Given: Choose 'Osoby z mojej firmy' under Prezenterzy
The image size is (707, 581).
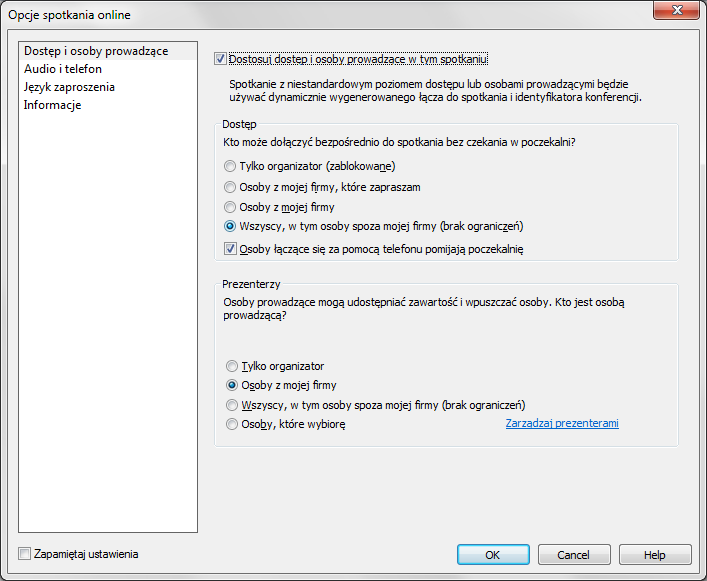Looking at the screenshot, I should click(x=232, y=385).
